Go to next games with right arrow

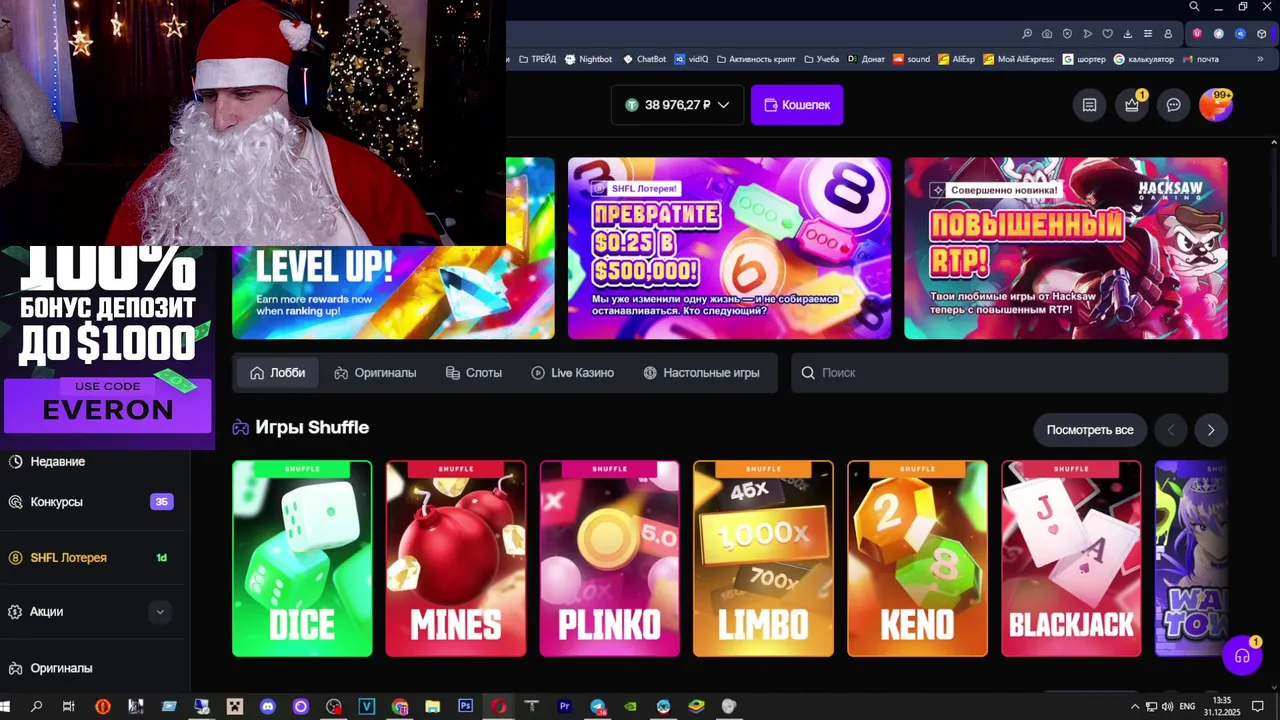pyautogui.click(x=1211, y=430)
